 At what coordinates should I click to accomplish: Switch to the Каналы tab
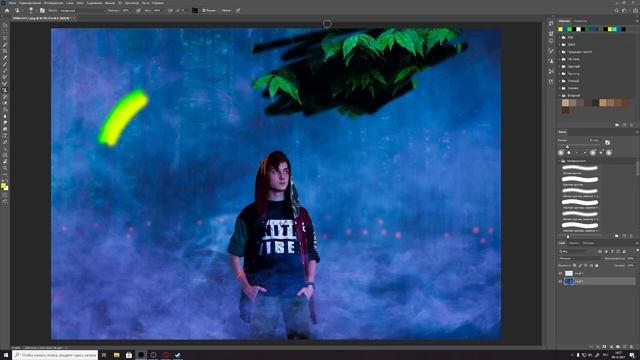click(x=574, y=243)
